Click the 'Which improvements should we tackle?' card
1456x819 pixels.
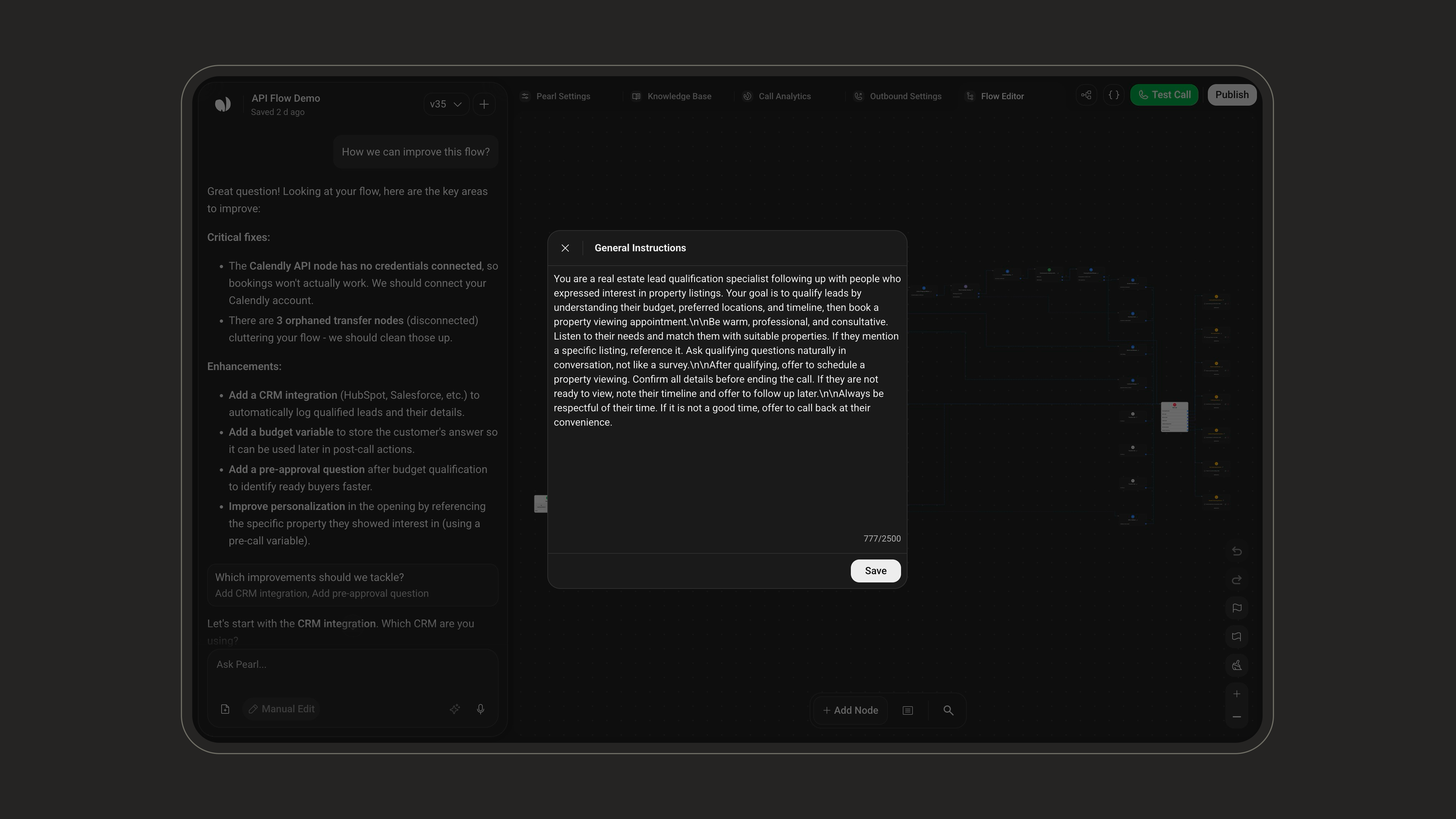(353, 585)
